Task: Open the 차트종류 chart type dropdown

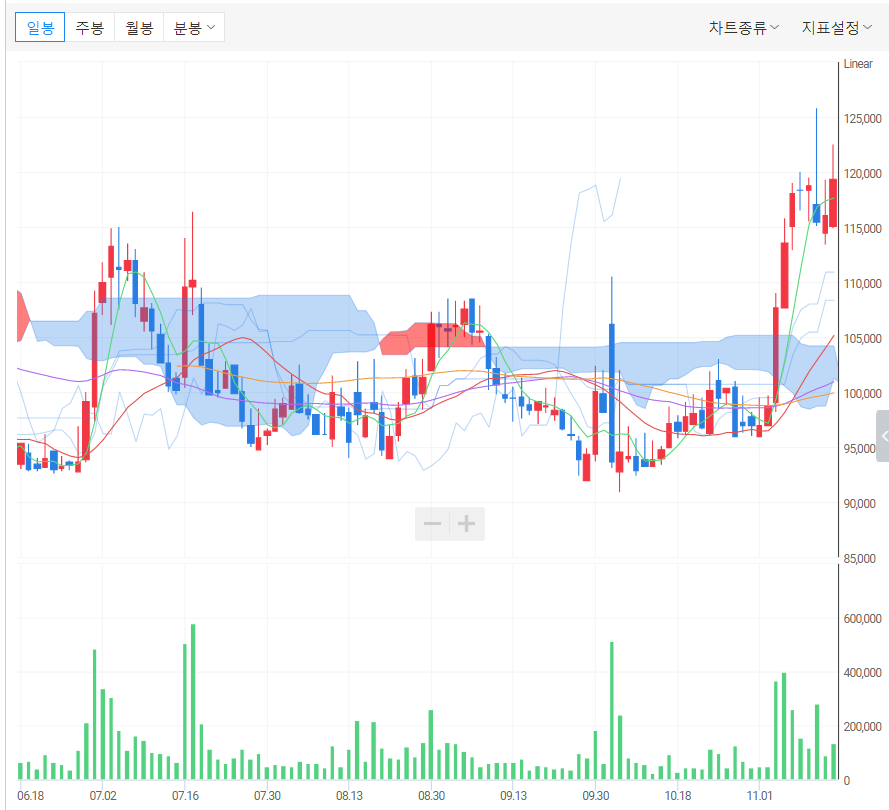Action: pyautogui.click(x=744, y=27)
